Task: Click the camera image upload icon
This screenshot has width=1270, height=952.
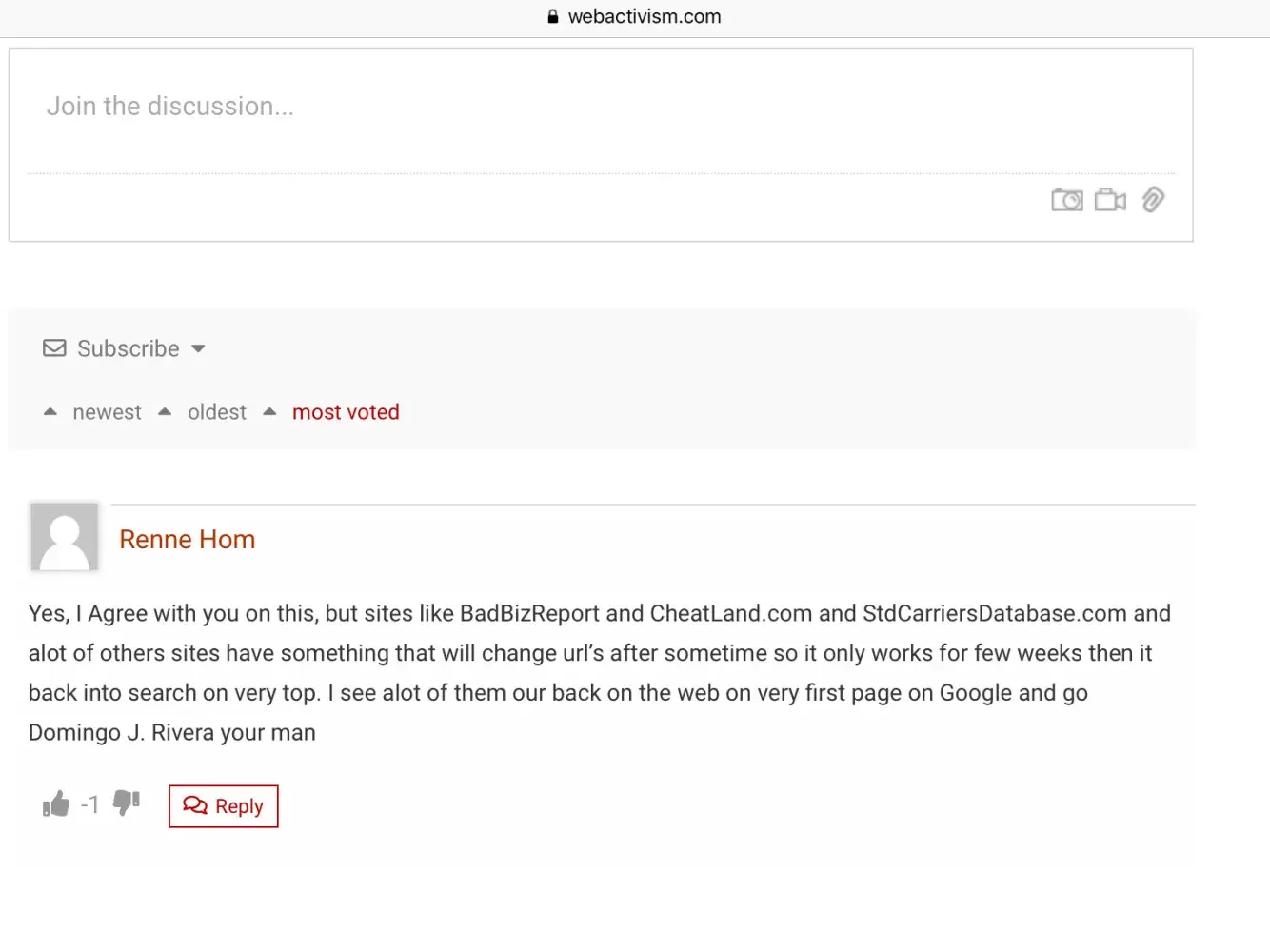Action: tap(1066, 200)
